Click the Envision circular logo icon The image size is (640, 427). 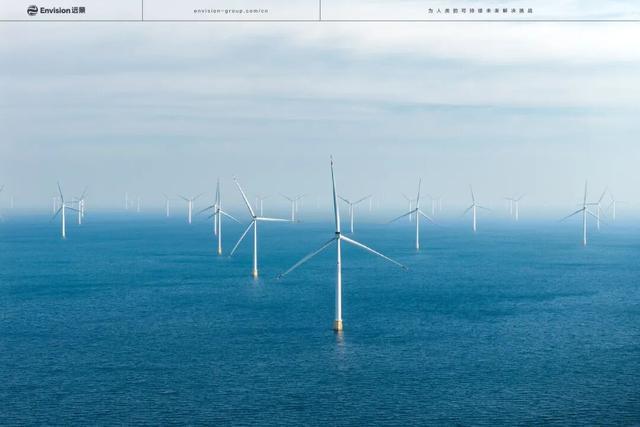point(32,10)
